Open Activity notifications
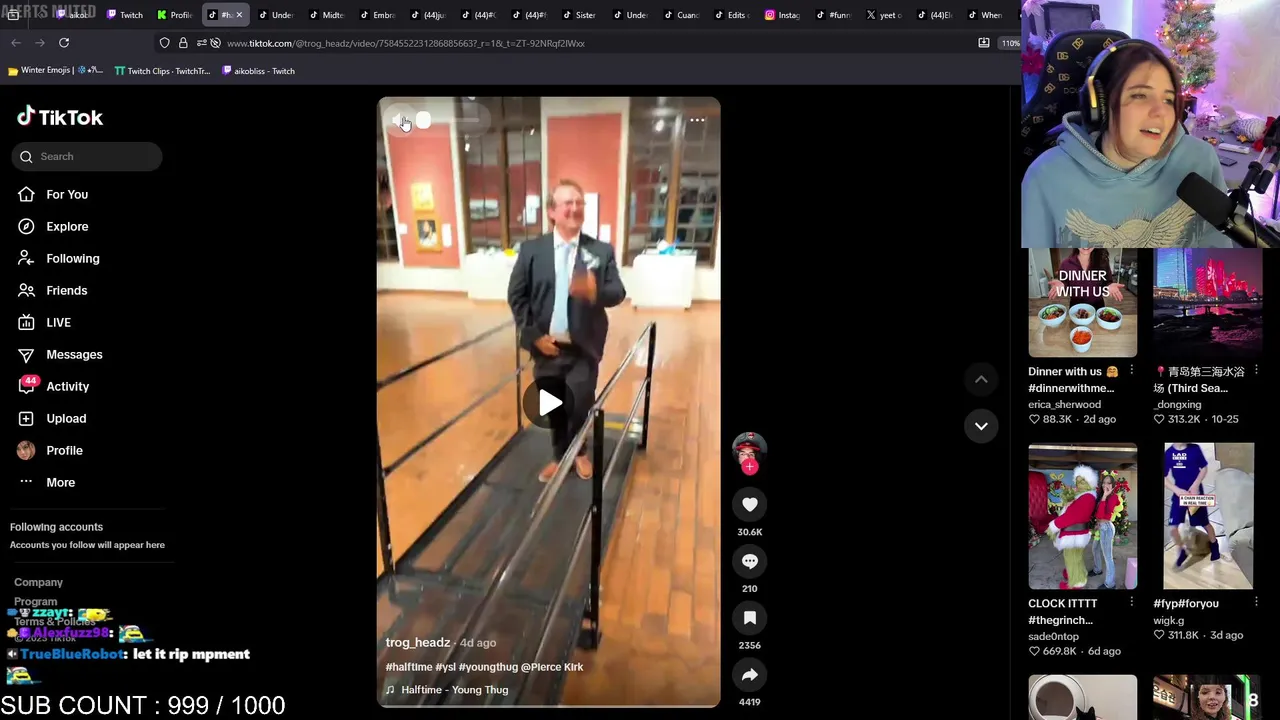The height and width of the screenshot is (720, 1280). 54,386
